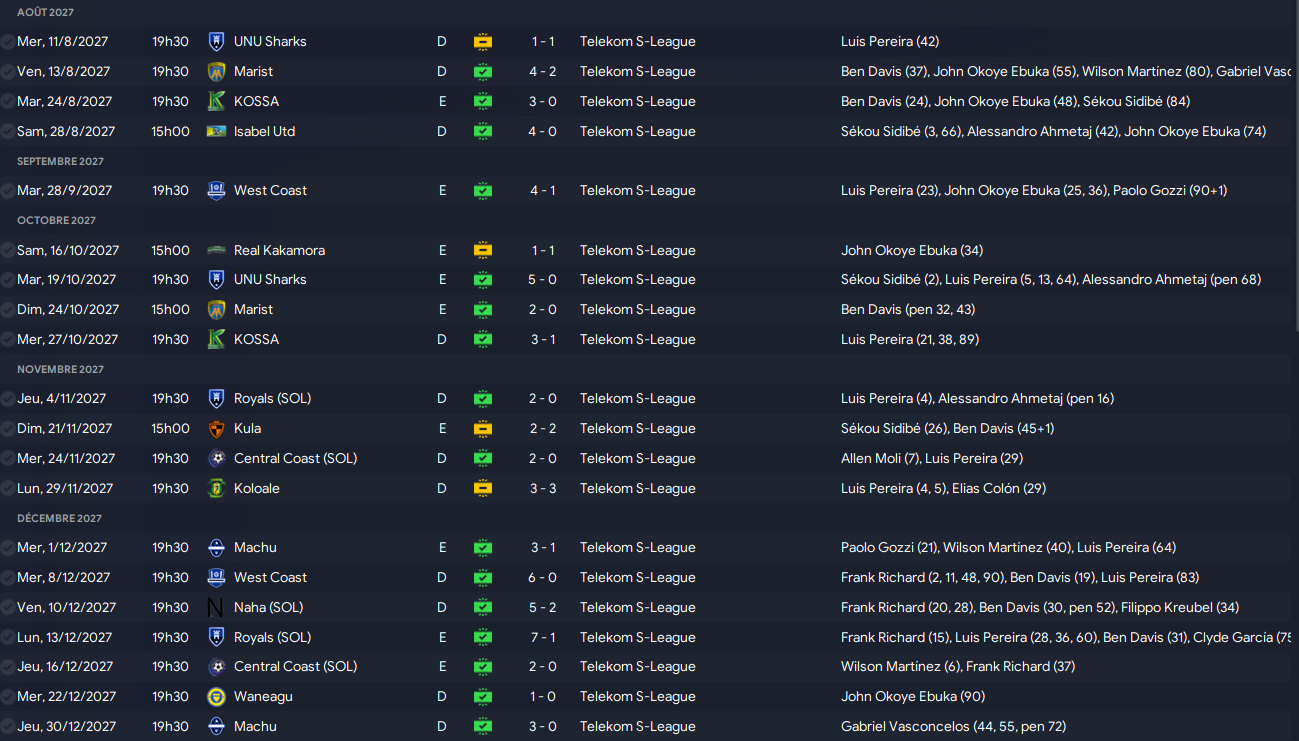Collapse the AOÛT 2027 month header
Screen dimensions: 1299x741
(46, 12)
